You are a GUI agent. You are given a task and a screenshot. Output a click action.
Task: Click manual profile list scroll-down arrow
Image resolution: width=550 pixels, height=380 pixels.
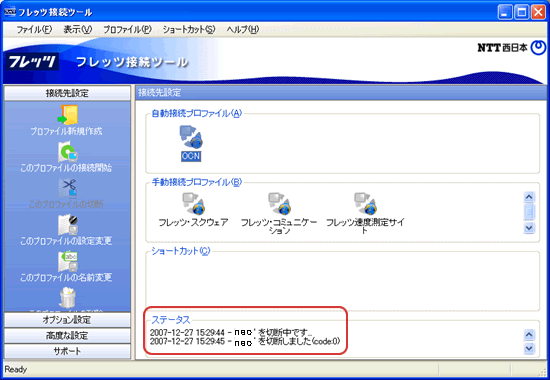[529, 228]
